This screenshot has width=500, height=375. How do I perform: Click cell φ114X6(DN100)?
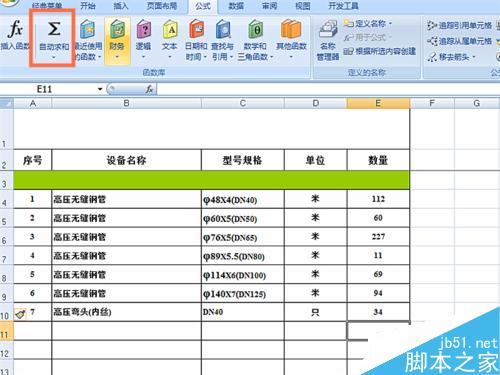[243, 275]
